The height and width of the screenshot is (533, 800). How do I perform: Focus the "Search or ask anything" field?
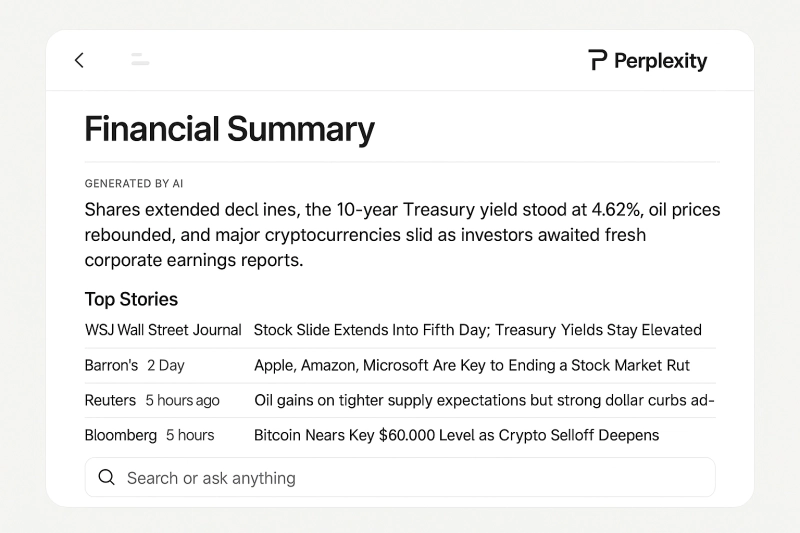click(400, 478)
